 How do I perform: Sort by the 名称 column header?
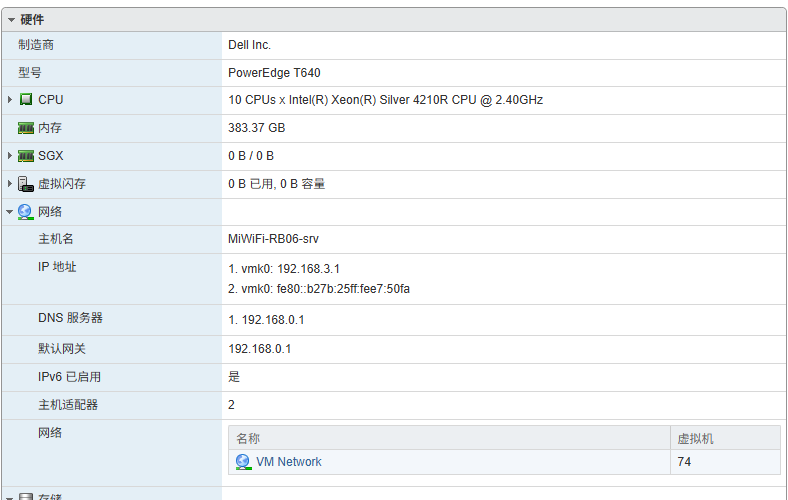coord(248,438)
